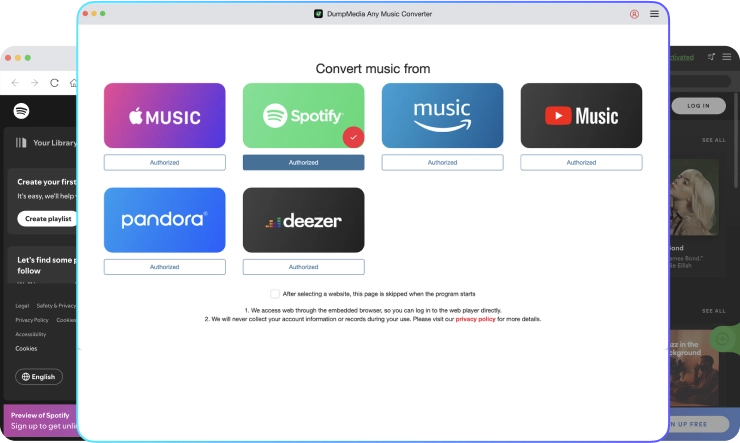Open the English language selector in Spotify

[39, 376]
